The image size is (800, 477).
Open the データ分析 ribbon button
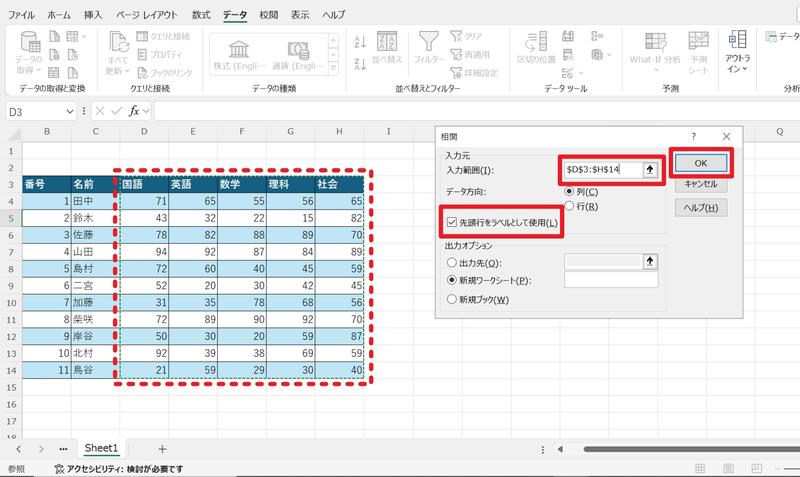point(783,36)
